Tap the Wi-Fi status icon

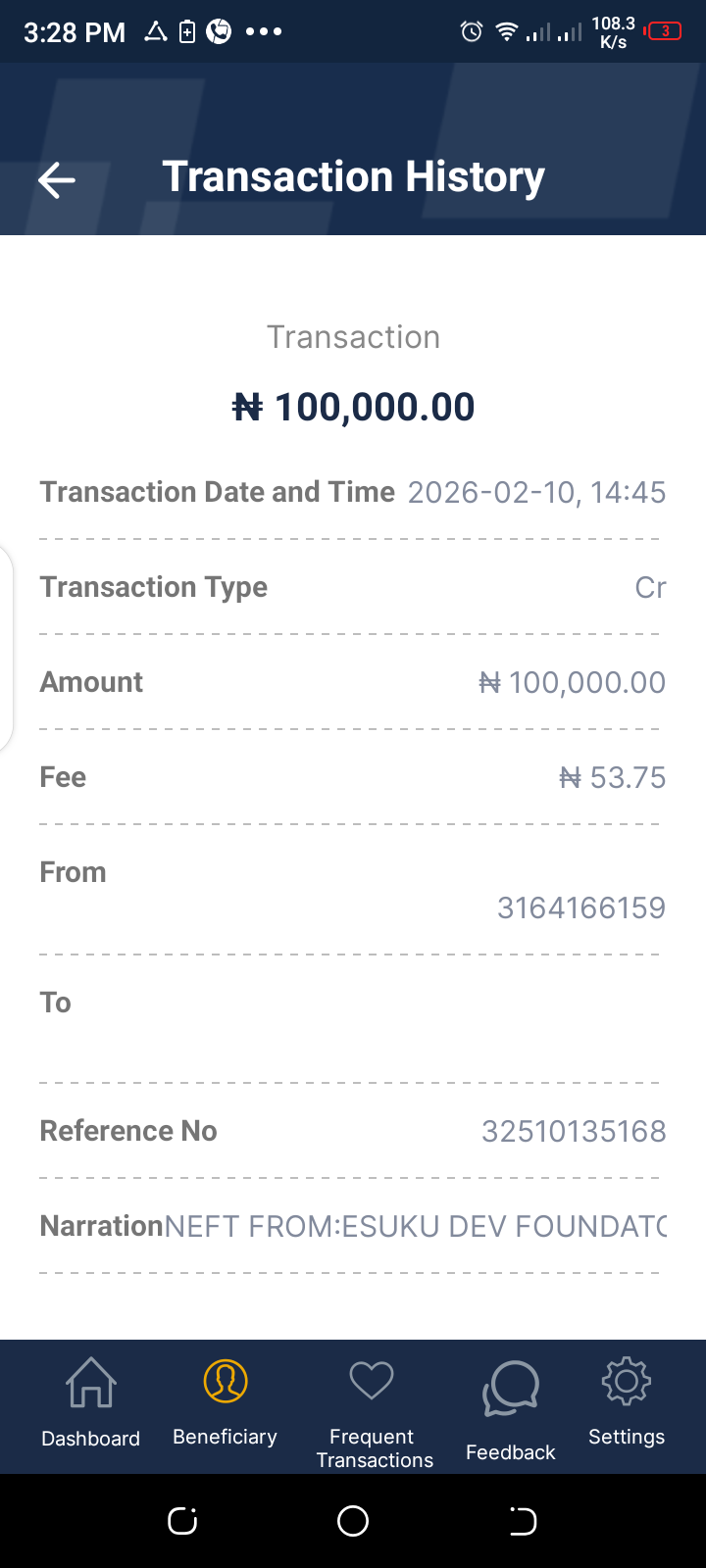pyautogui.click(x=506, y=32)
